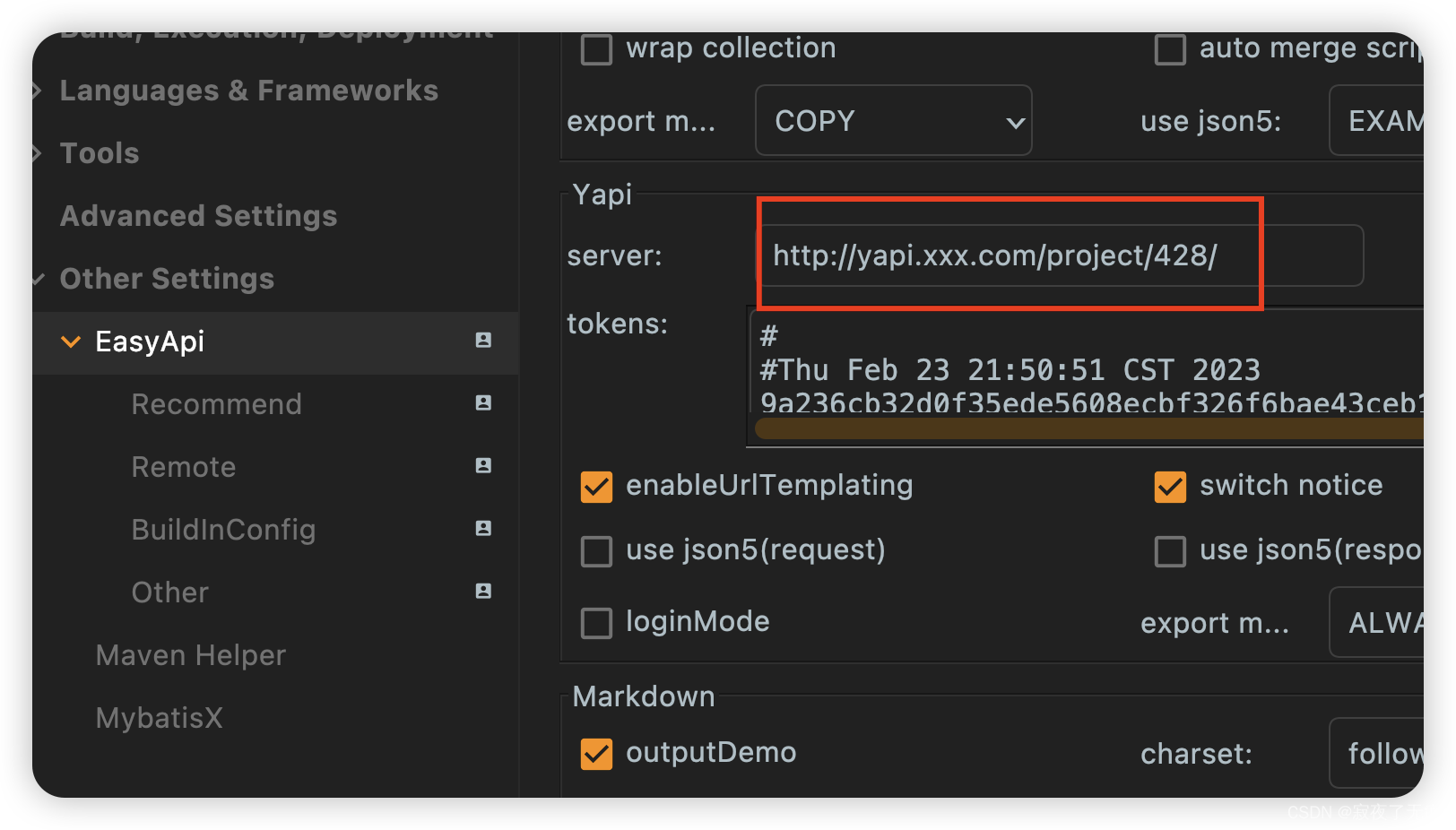Viewport: 1456px width, 830px height.
Task: Open the COPY export mode dropdown
Action: [893, 120]
